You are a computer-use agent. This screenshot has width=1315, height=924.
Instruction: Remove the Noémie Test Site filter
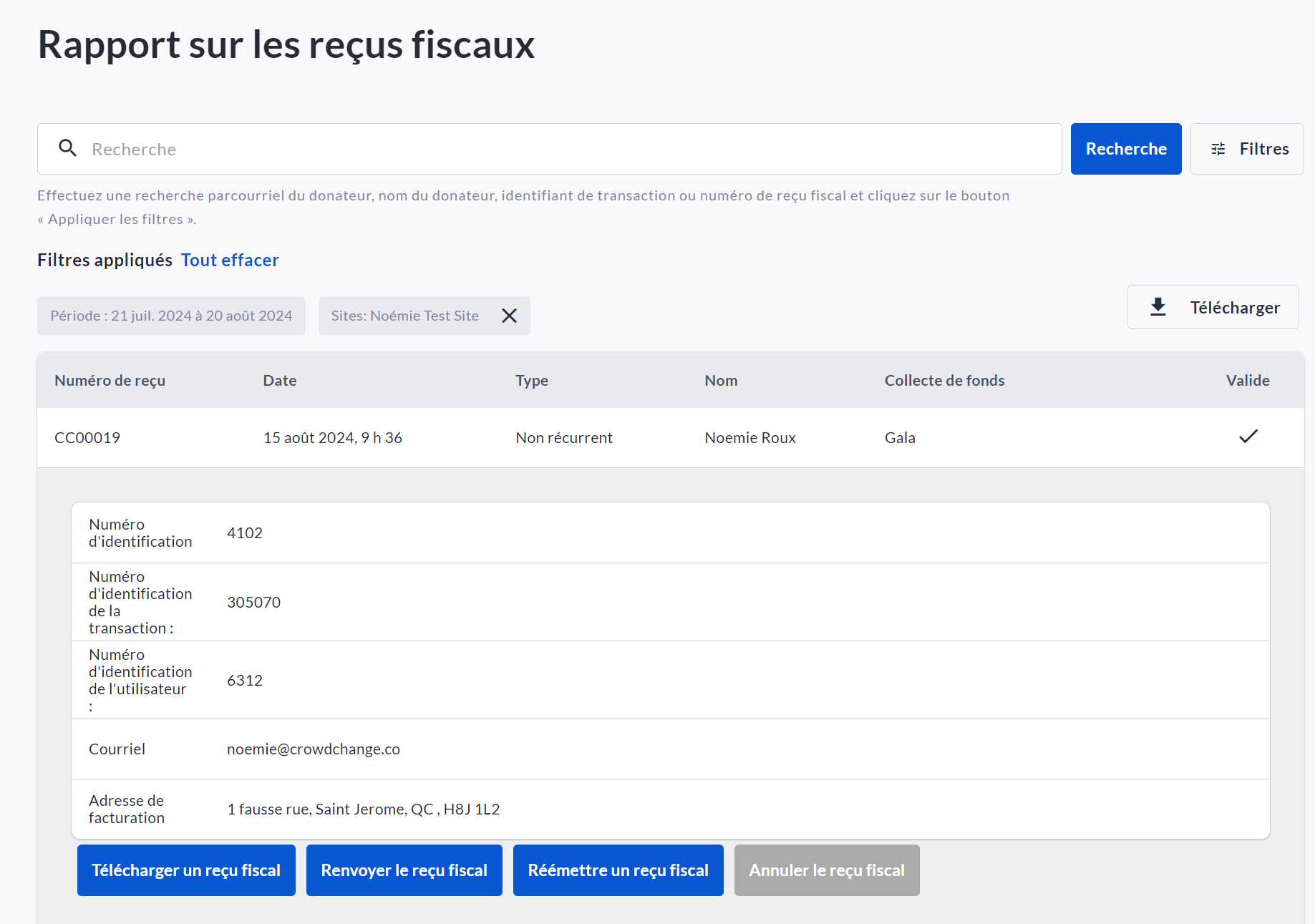click(x=509, y=316)
